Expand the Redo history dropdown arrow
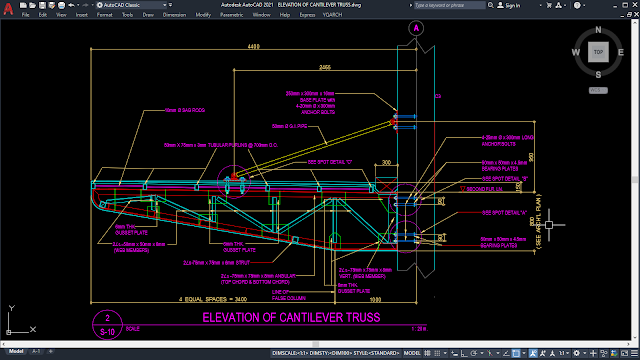This screenshot has width=640, height=360. point(93,5)
